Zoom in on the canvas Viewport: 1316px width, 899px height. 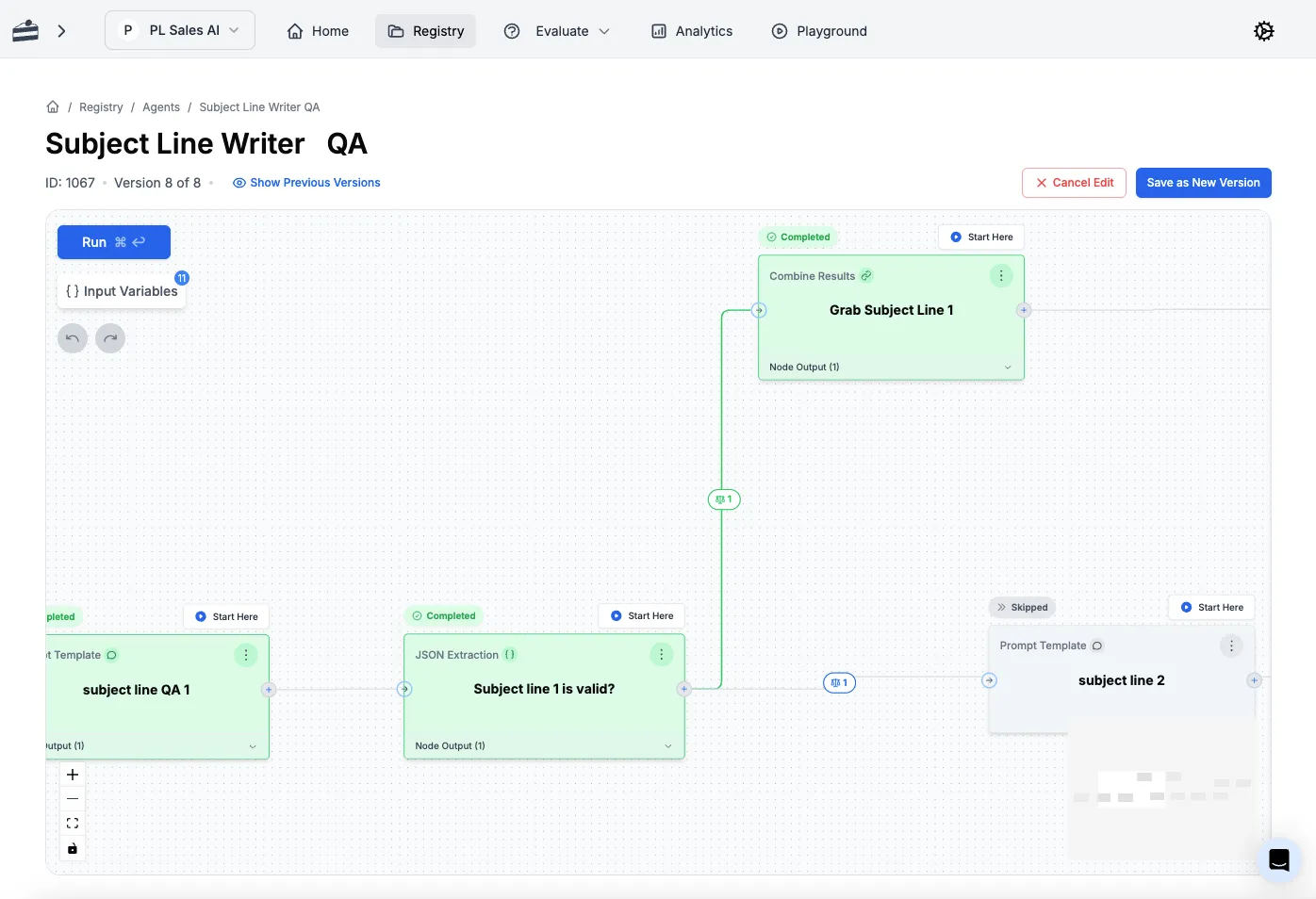(x=73, y=775)
